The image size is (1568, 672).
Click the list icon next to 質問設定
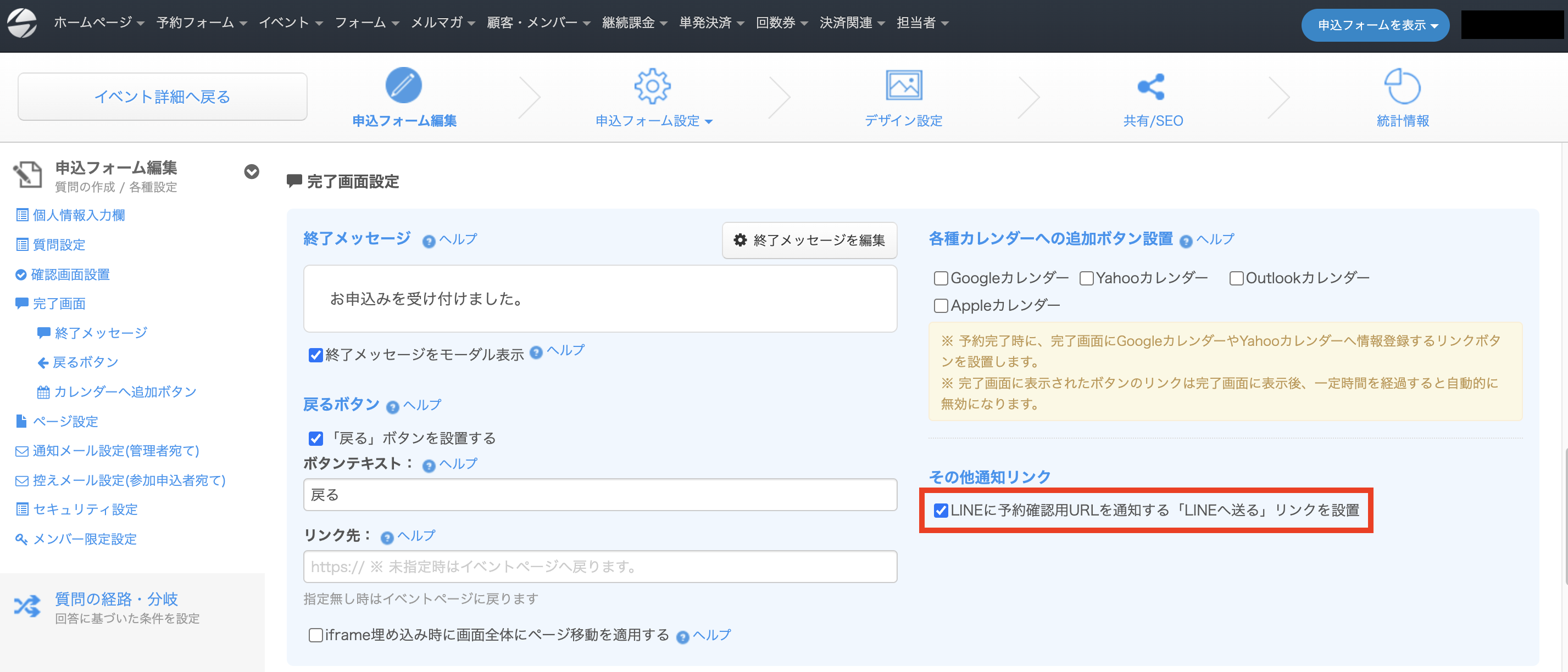tap(22, 244)
